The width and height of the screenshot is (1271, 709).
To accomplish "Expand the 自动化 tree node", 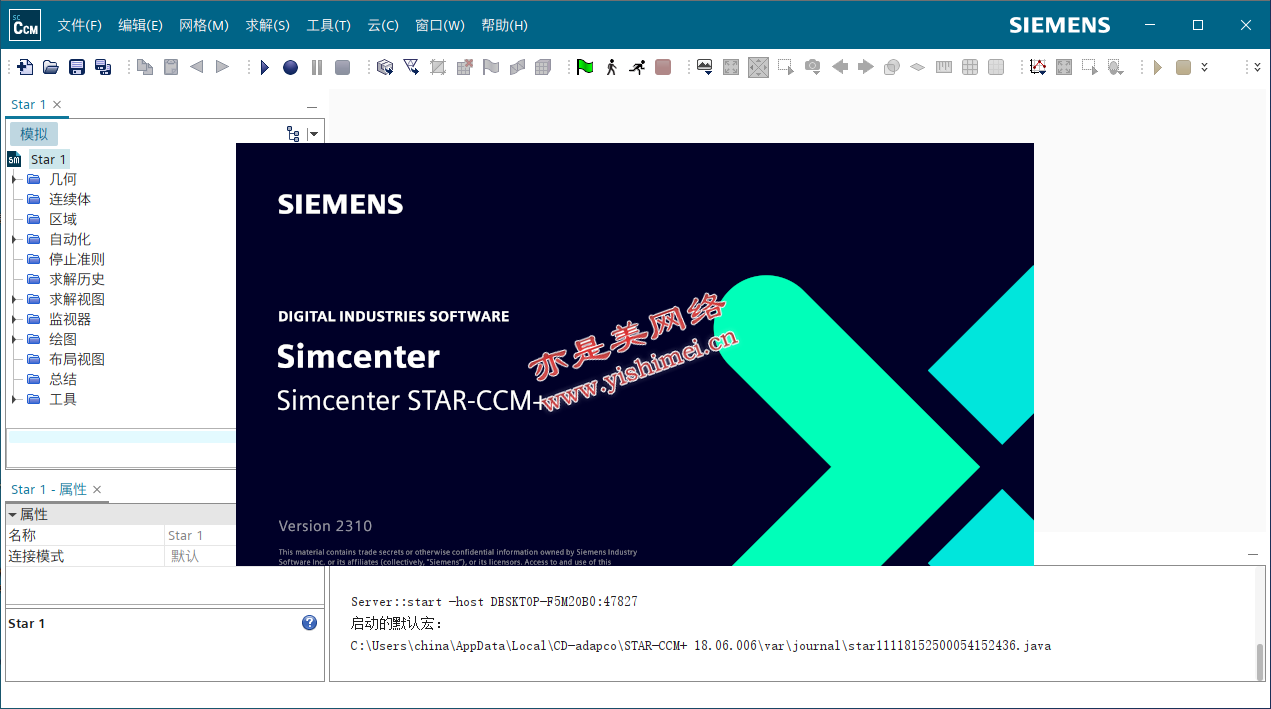I will (14, 239).
